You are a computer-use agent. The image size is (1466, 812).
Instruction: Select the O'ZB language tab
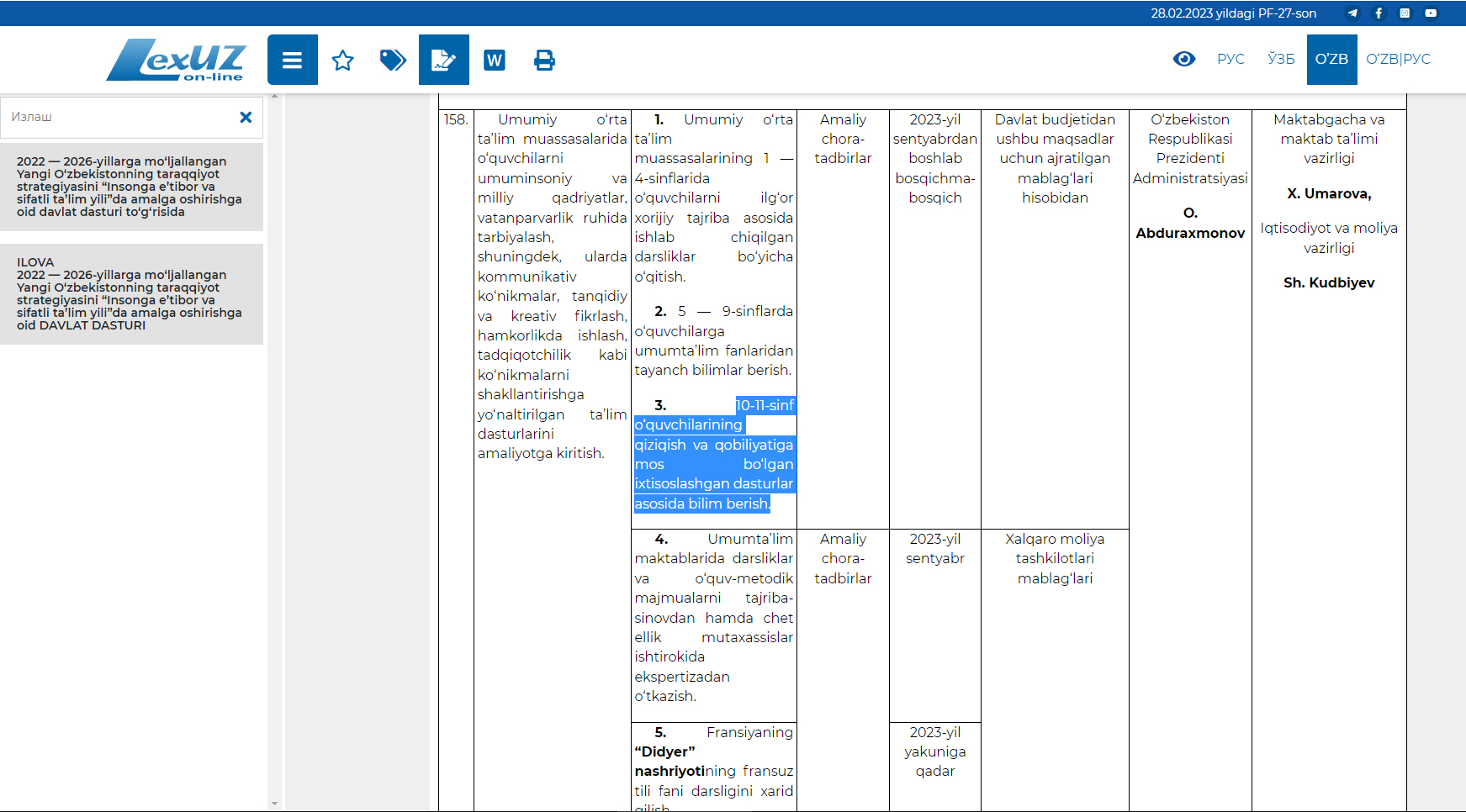pyautogui.click(x=1332, y=60)
